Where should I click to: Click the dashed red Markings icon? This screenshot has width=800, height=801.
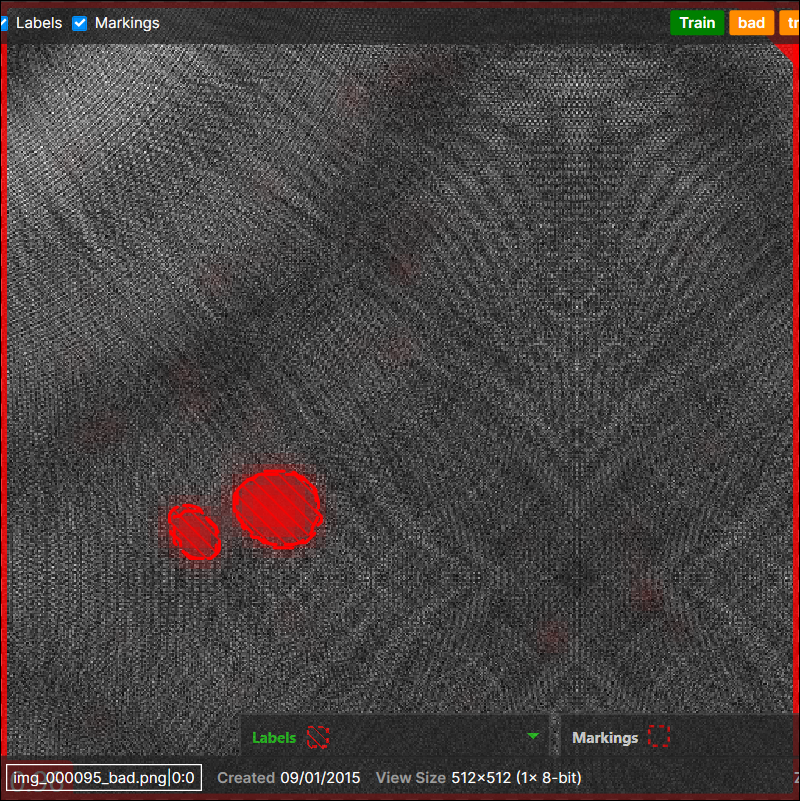(658, 738)
